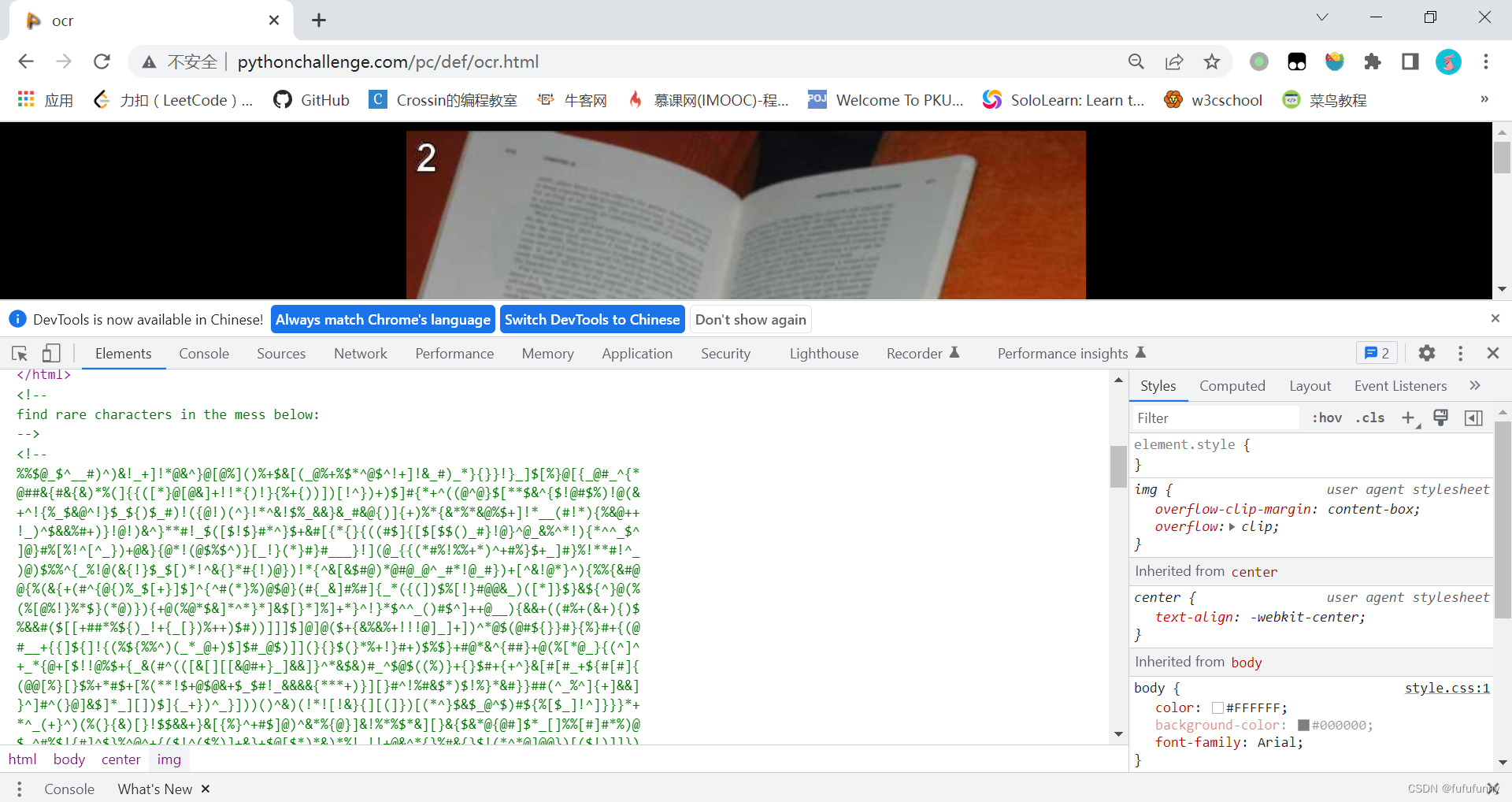1512x802 pixels.
Task: Open the style.css:1 source link
Action: pos(1447,687)
